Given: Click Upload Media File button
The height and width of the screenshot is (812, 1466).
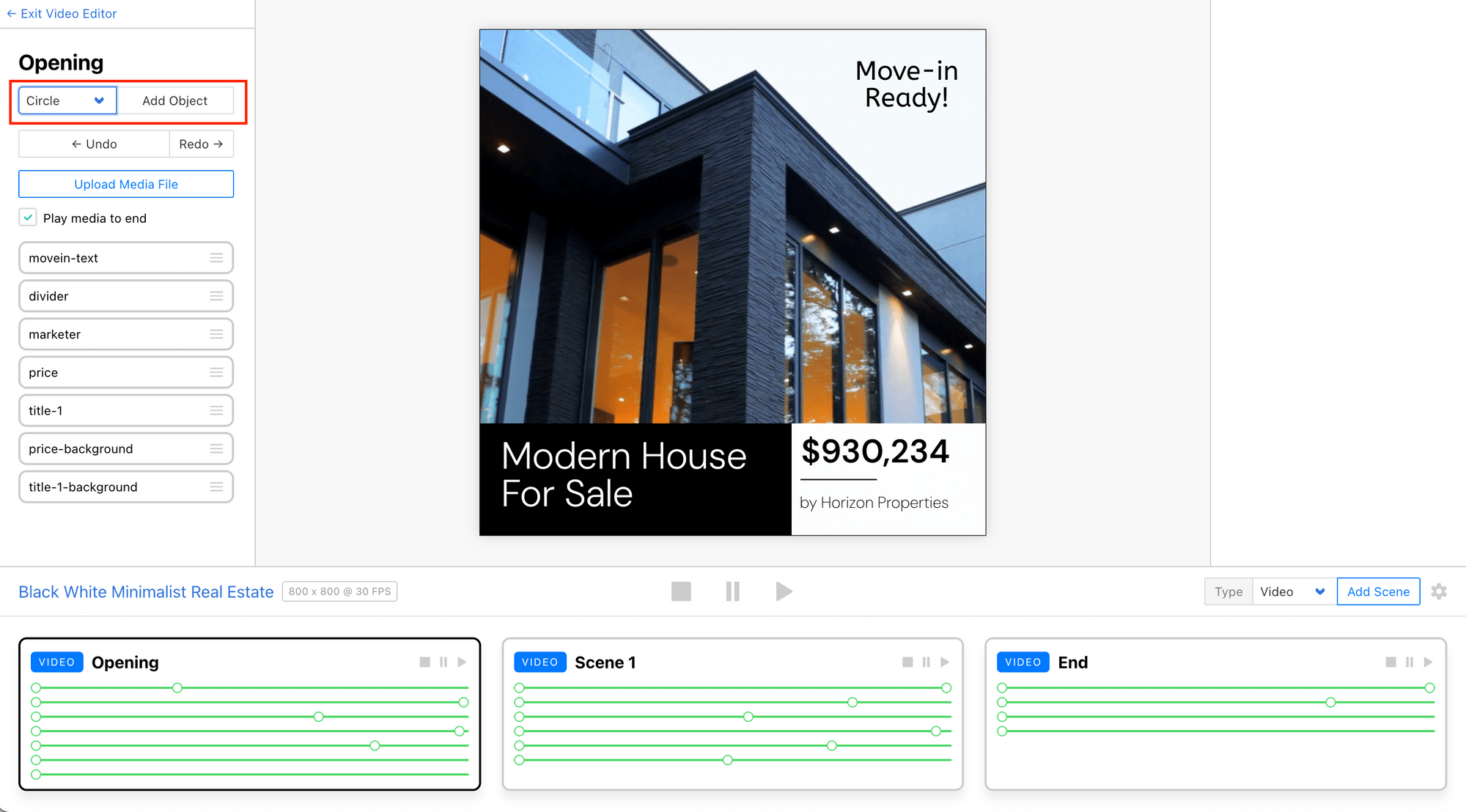Looking at the screenshot, I should tap(126, 184).
